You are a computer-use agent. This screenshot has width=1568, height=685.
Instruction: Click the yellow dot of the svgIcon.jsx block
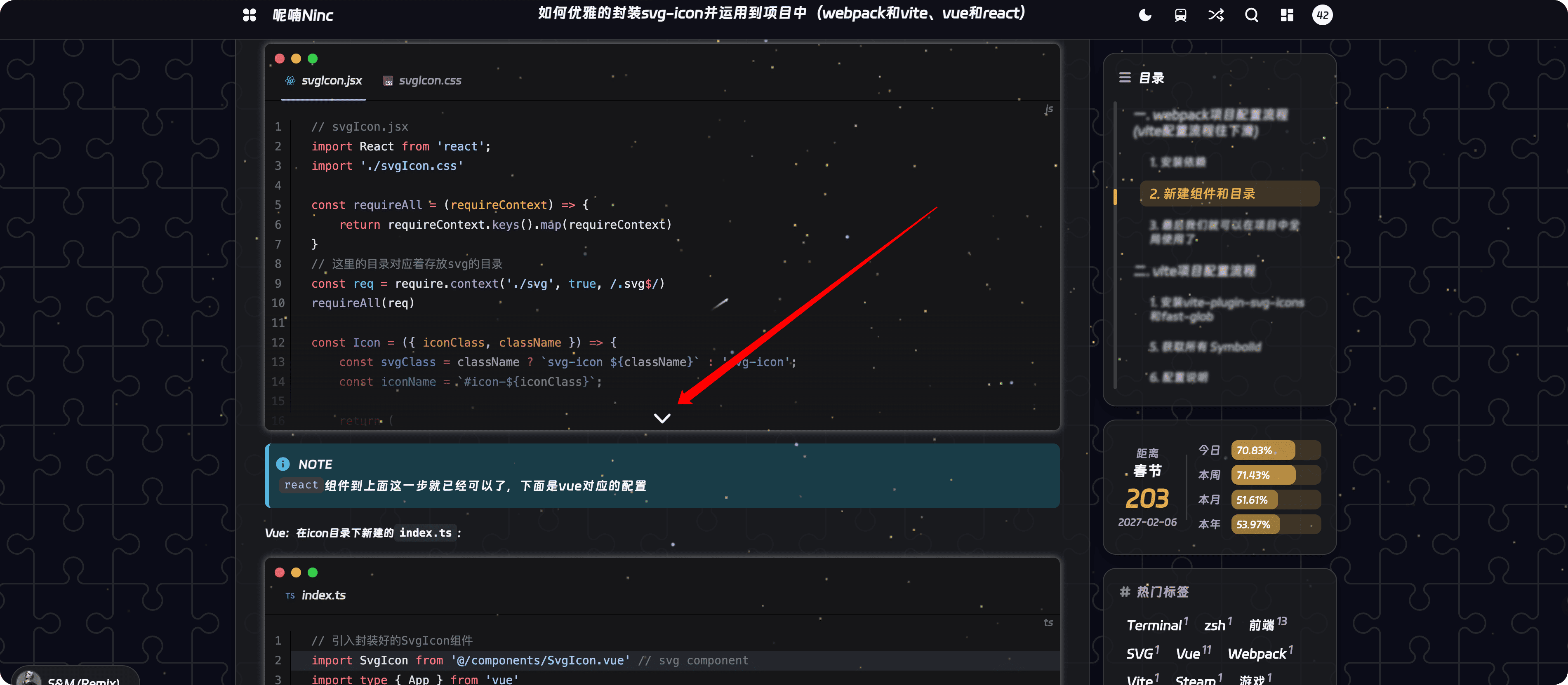(x=296, y=59)
